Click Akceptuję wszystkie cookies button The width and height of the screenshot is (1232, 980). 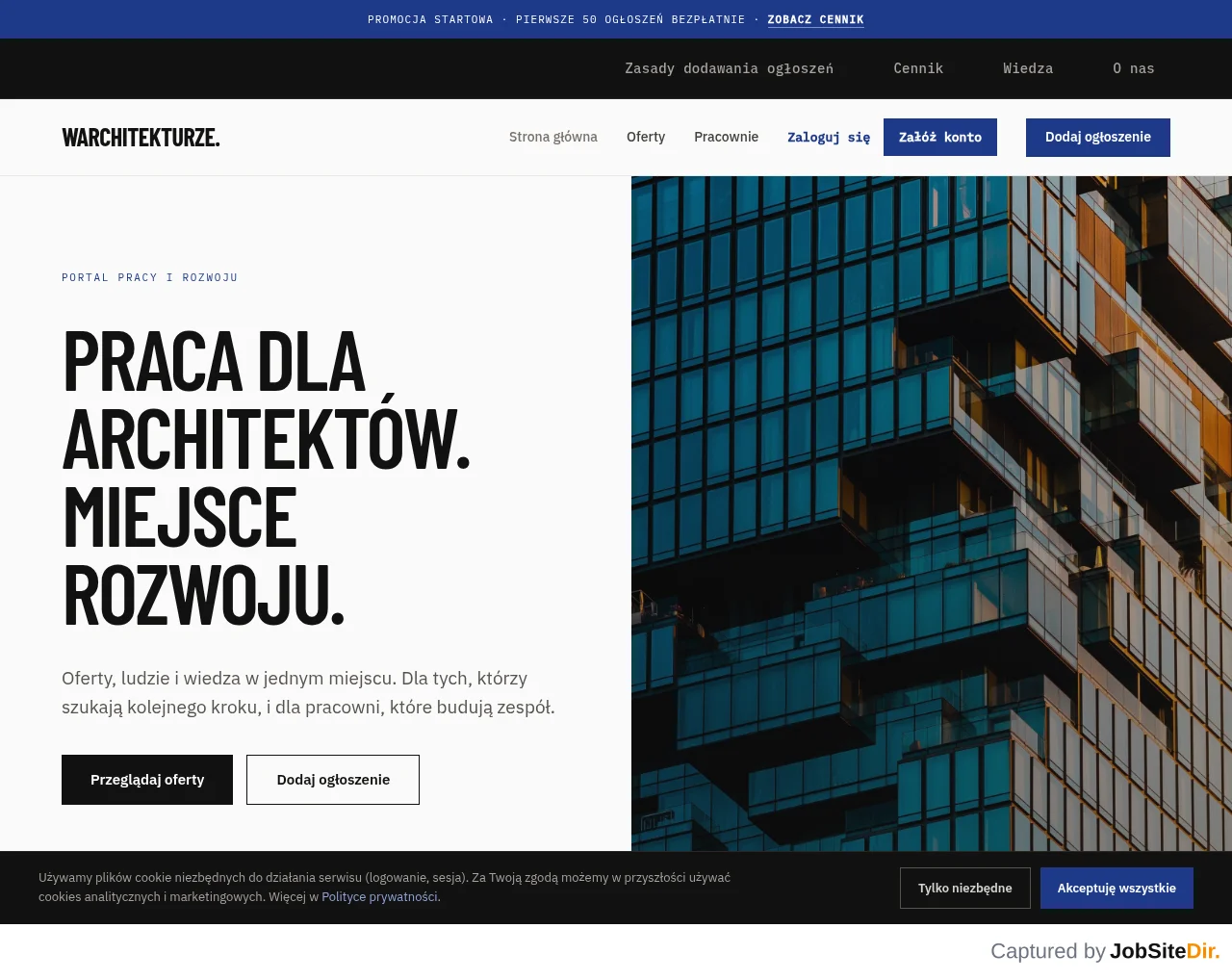pyautogui.click(x=1116, y=888)
